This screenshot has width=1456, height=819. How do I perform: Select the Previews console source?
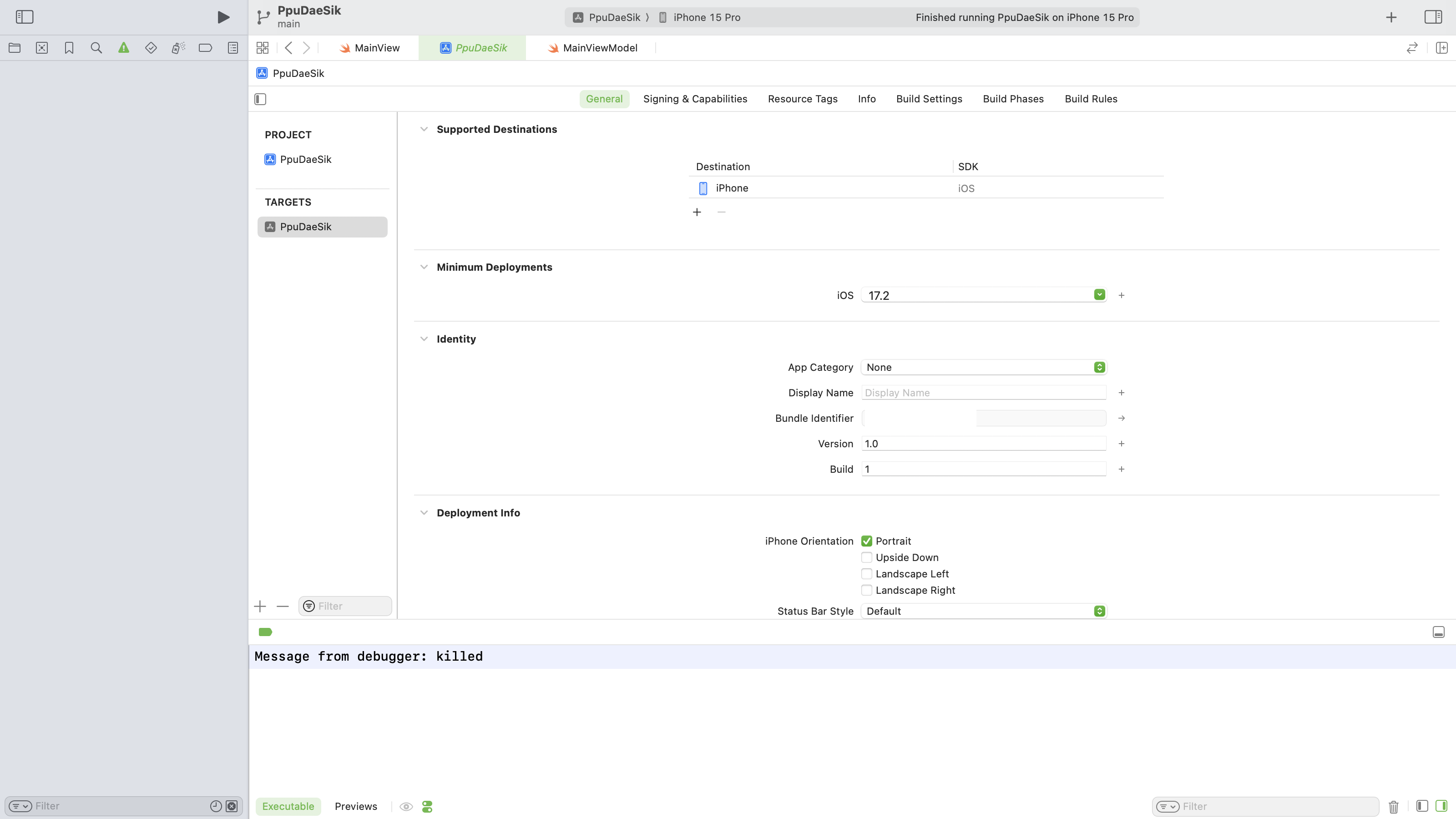[x=355, y=807]
